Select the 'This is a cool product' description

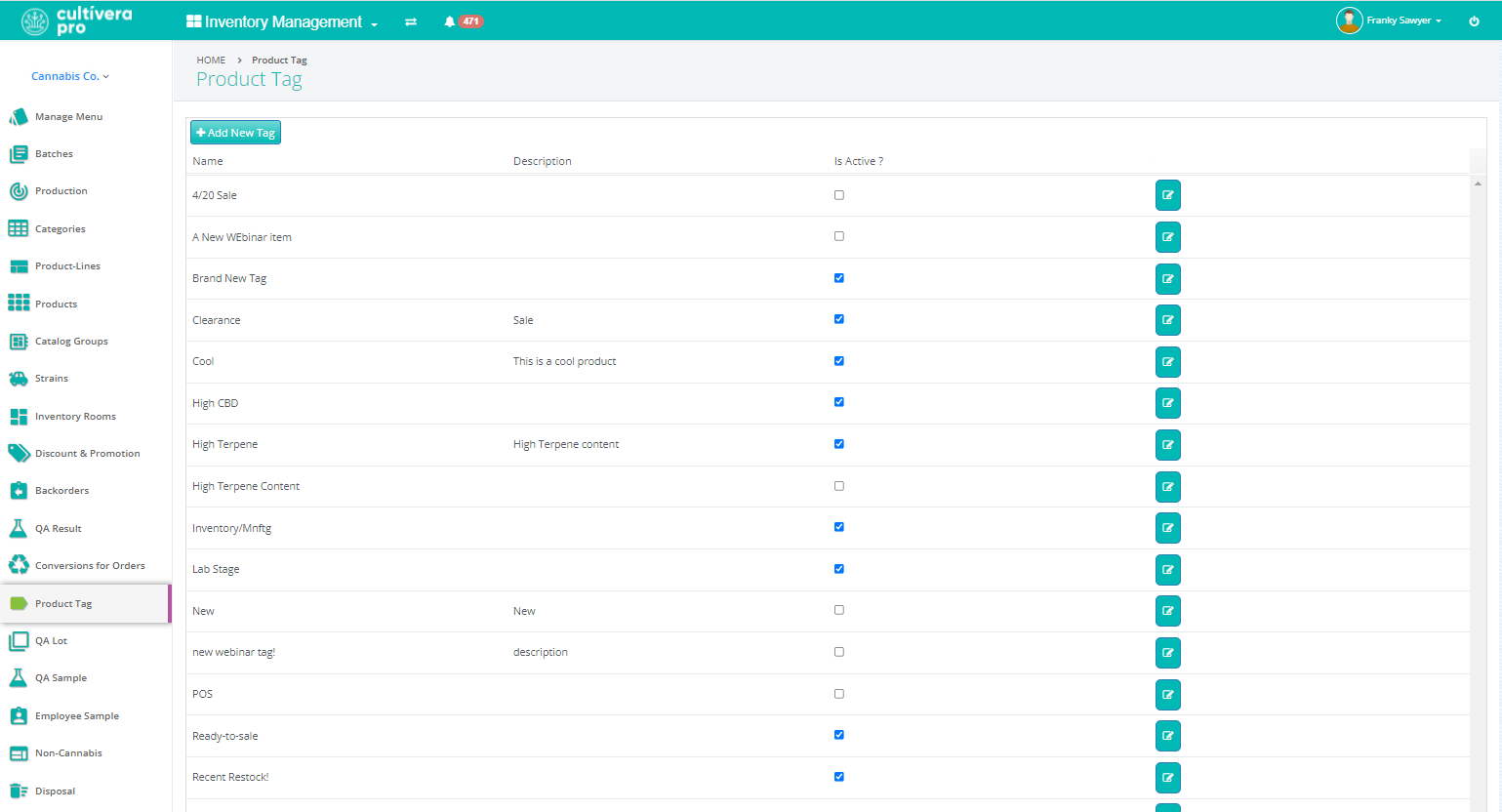(565, 361)
